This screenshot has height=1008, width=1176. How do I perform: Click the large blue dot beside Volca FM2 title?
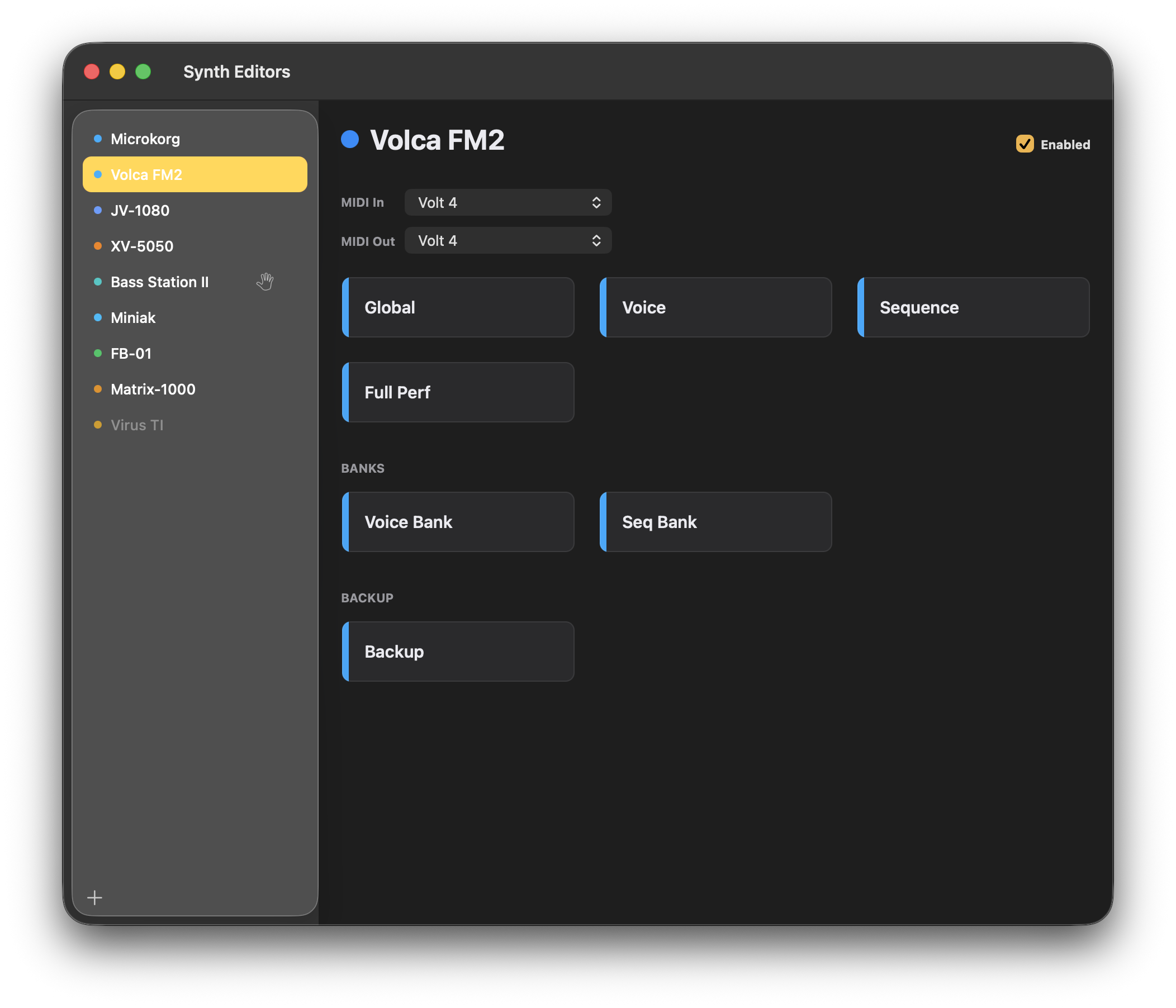click(350, 139)
